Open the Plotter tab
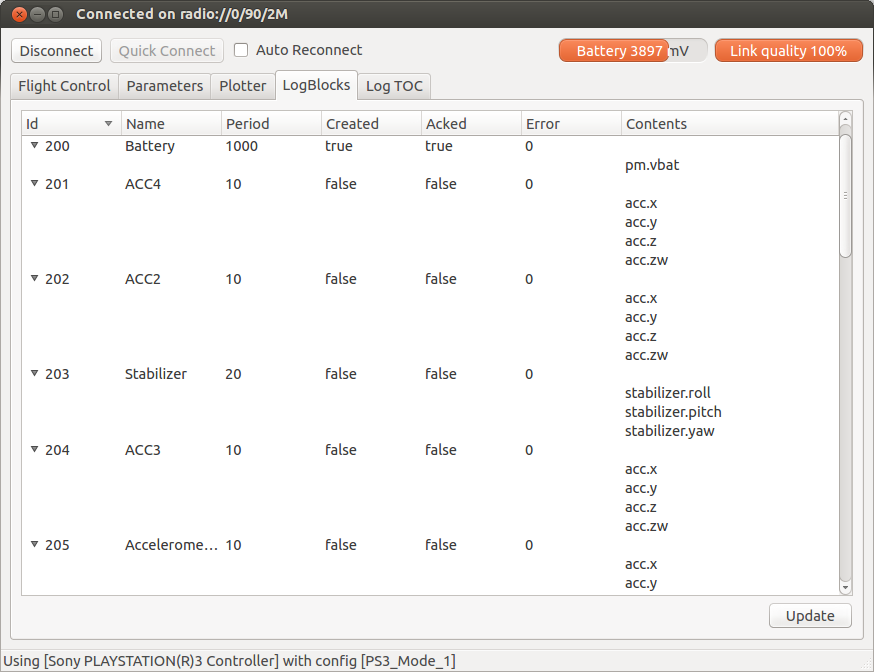Image resolution: width=874 pixels, height=672 pixels. (242, 86)
